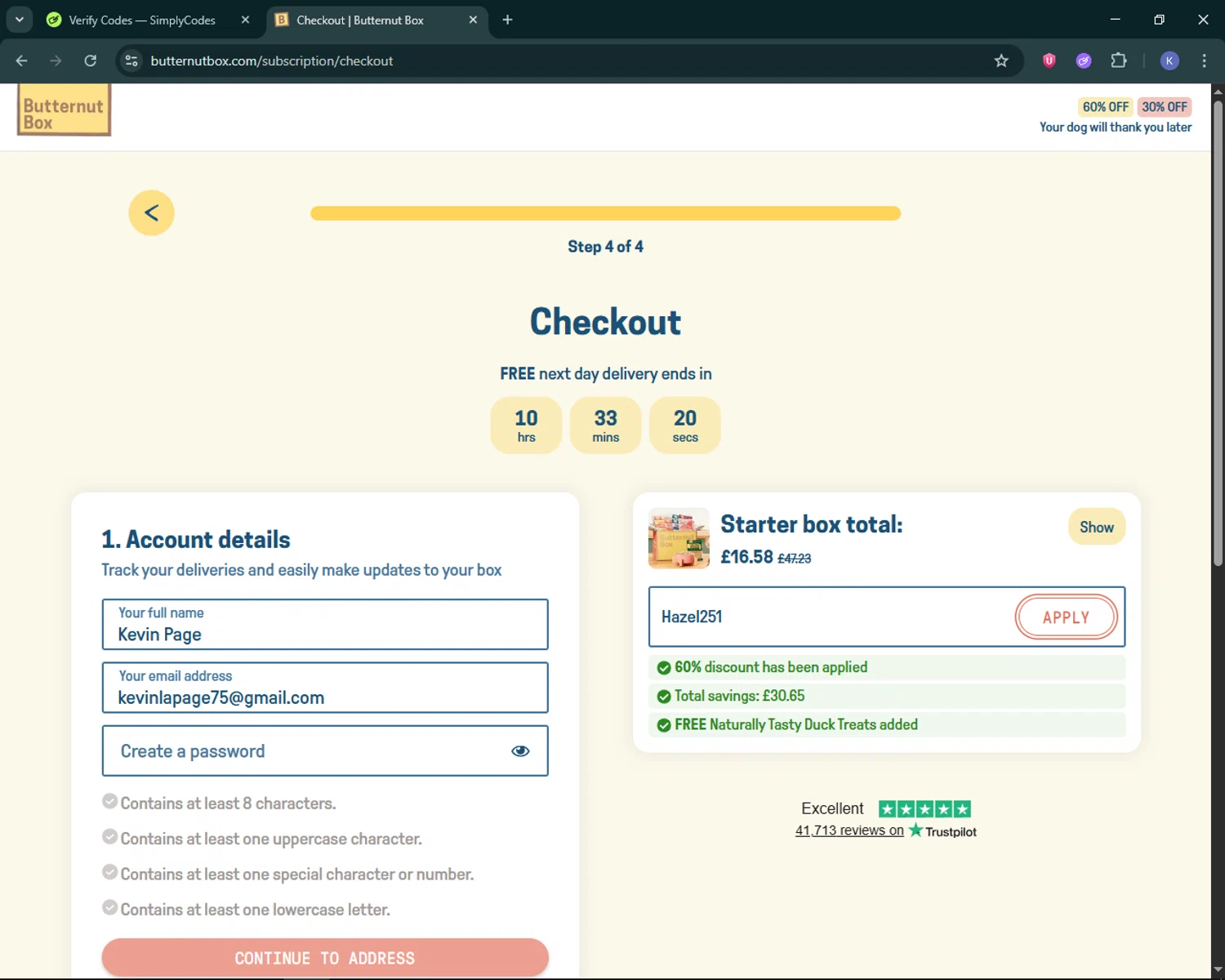Click the crossed-out £47.23 price

[794, 559]
